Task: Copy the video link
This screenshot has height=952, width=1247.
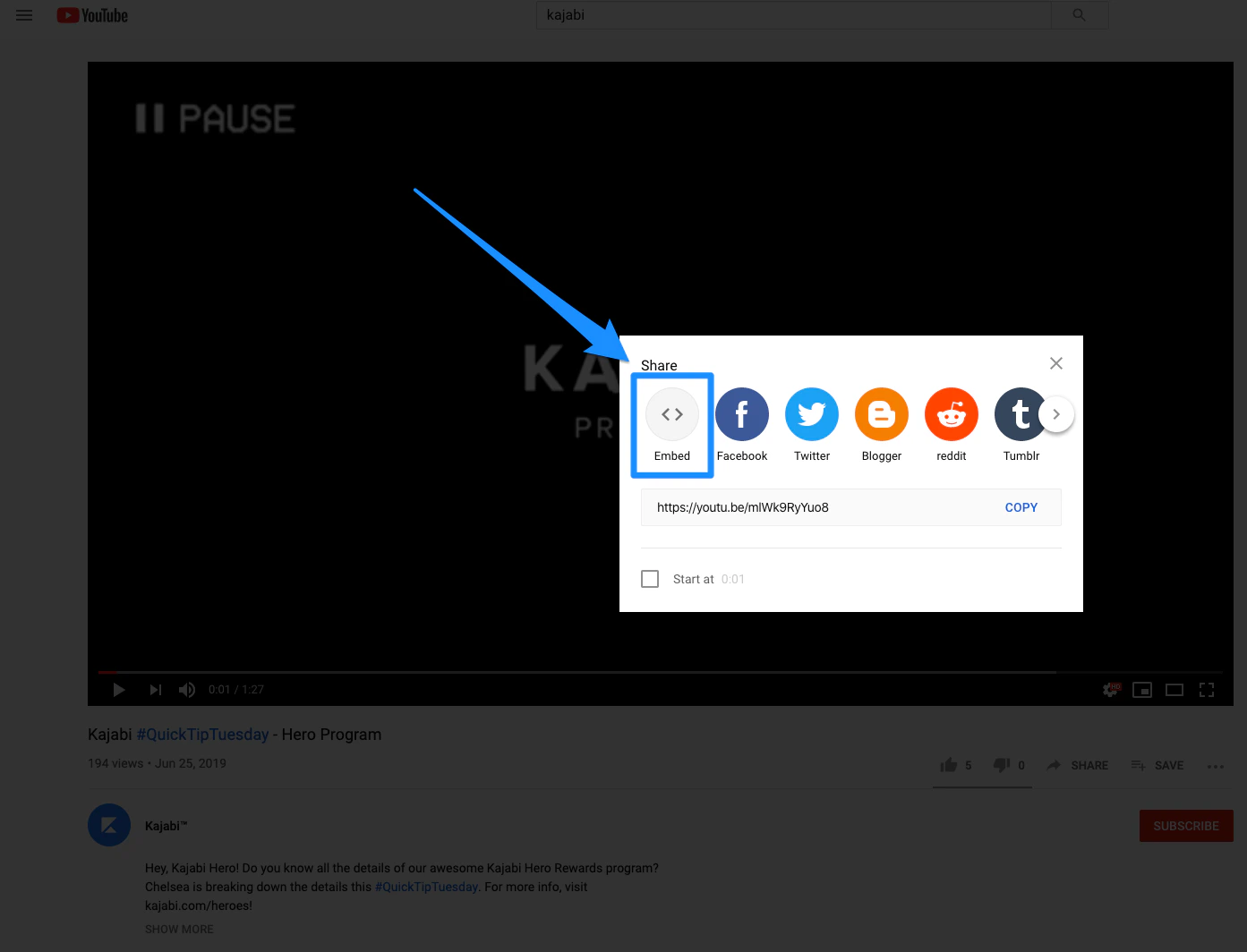Action: (x=1021, y=506)
